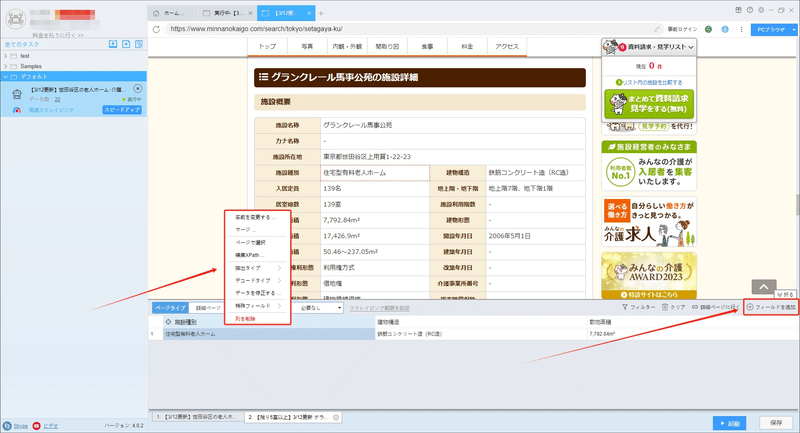Image resolution: width=800 pixels, height=433 pixels.
Task: Click the 折る collapse button
Action: coord(785,295)
